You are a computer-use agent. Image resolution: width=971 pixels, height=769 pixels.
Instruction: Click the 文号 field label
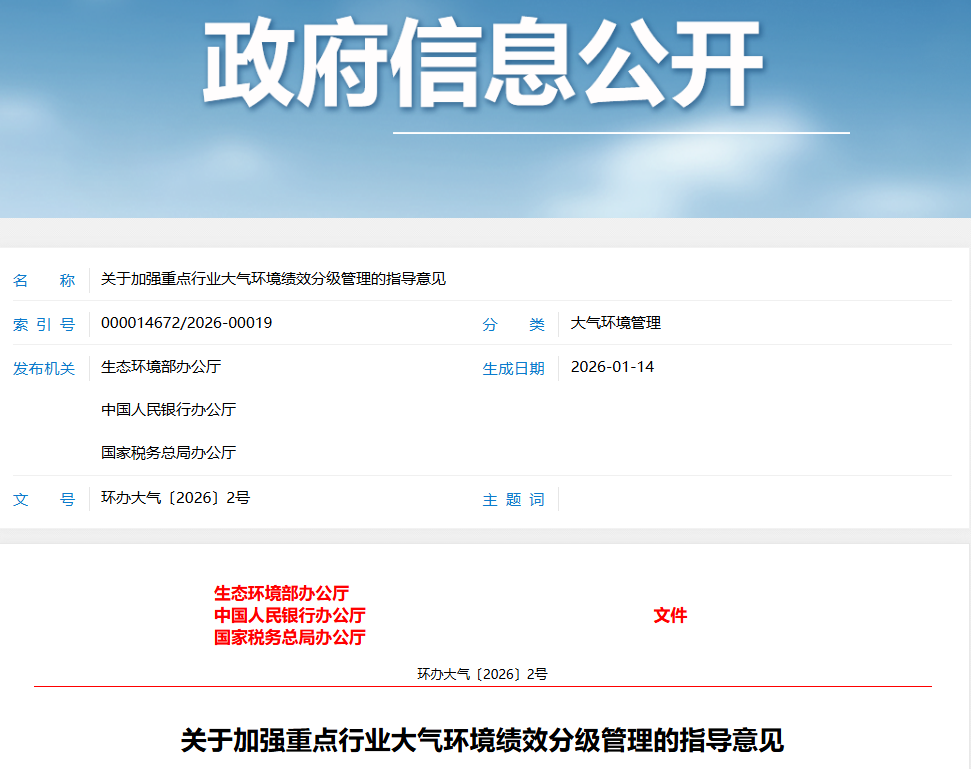pos(44,499)
